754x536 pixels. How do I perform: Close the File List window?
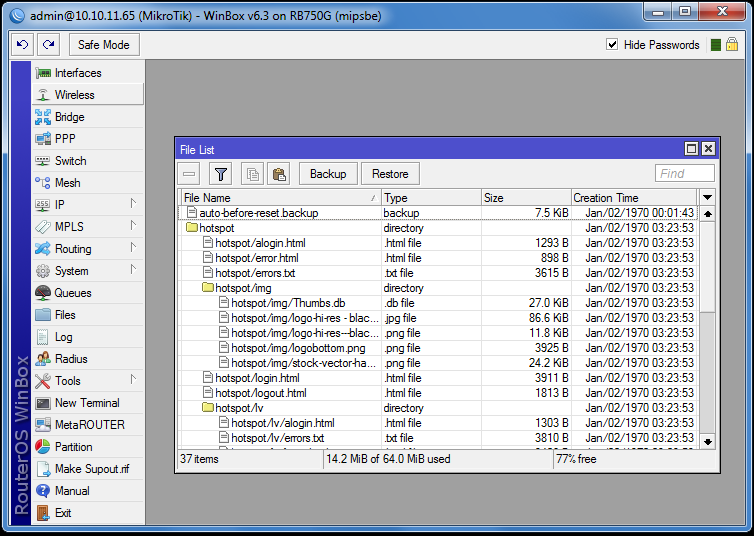708,149
